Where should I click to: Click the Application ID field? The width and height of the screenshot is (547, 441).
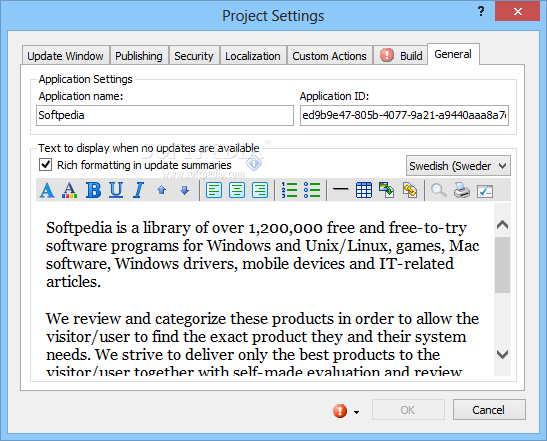[x=404, y=115]
